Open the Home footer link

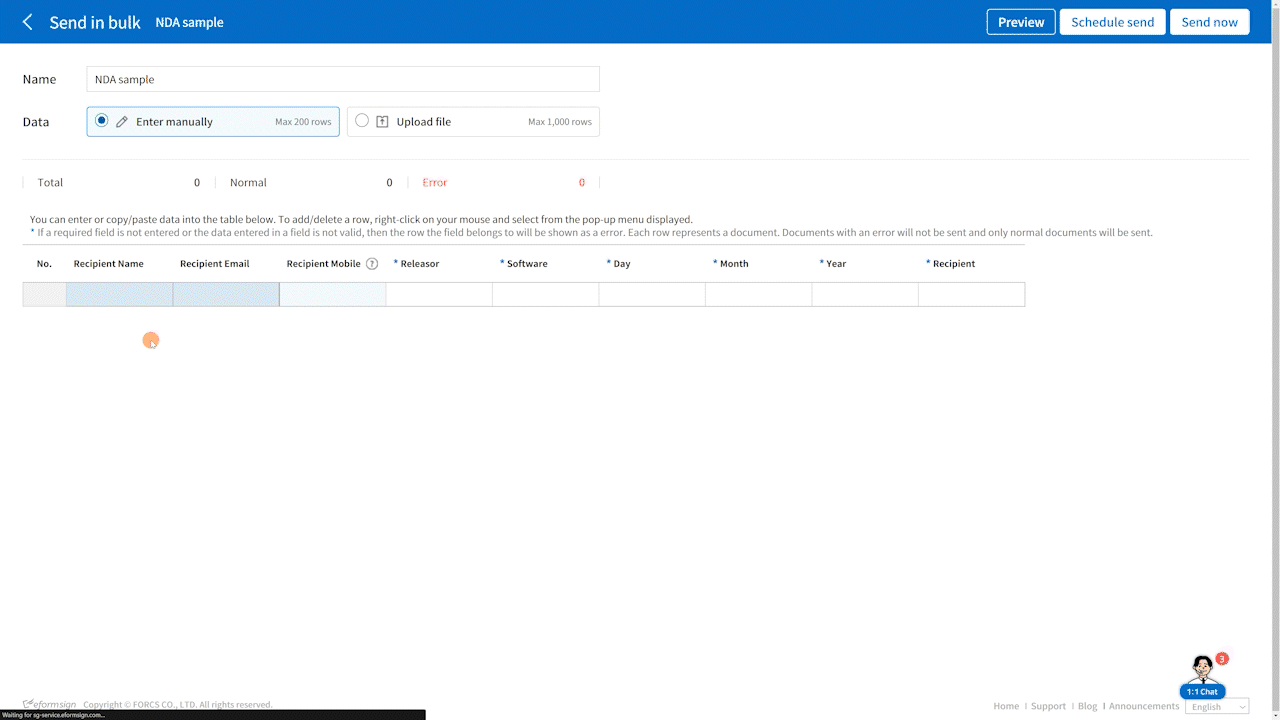[x=1006, y=706]
